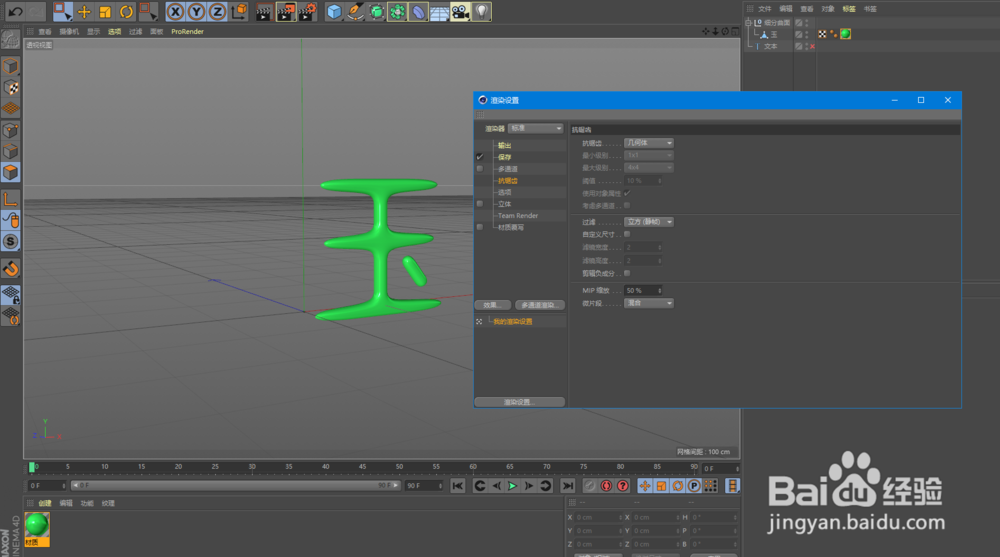Open the Subdivision Surface generator icon
This screenshot has height=557, width=1000.
point(376,11)
